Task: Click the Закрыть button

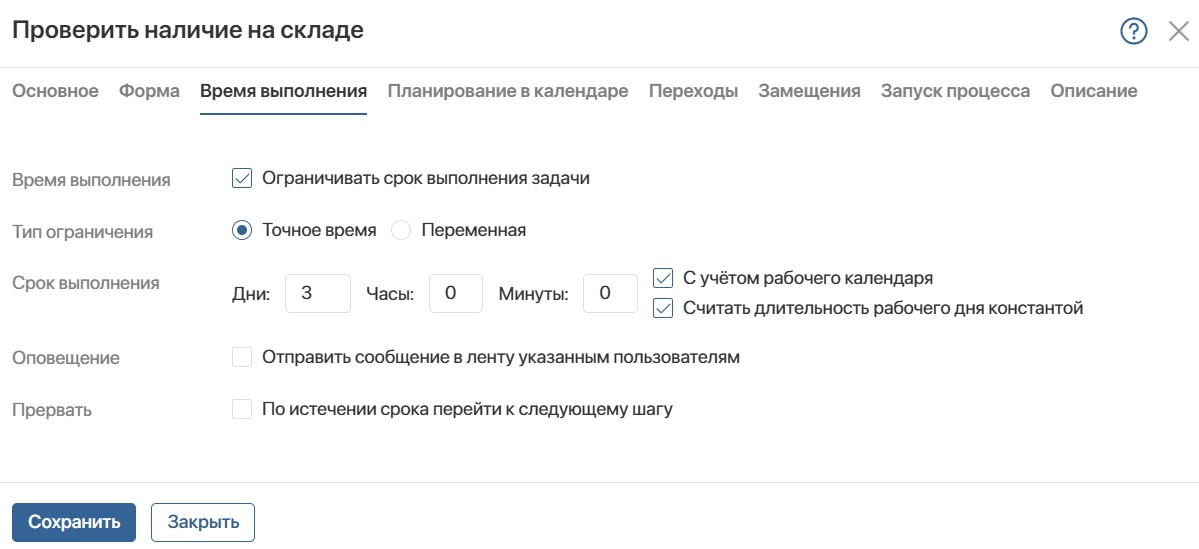Action: (203, 522)
